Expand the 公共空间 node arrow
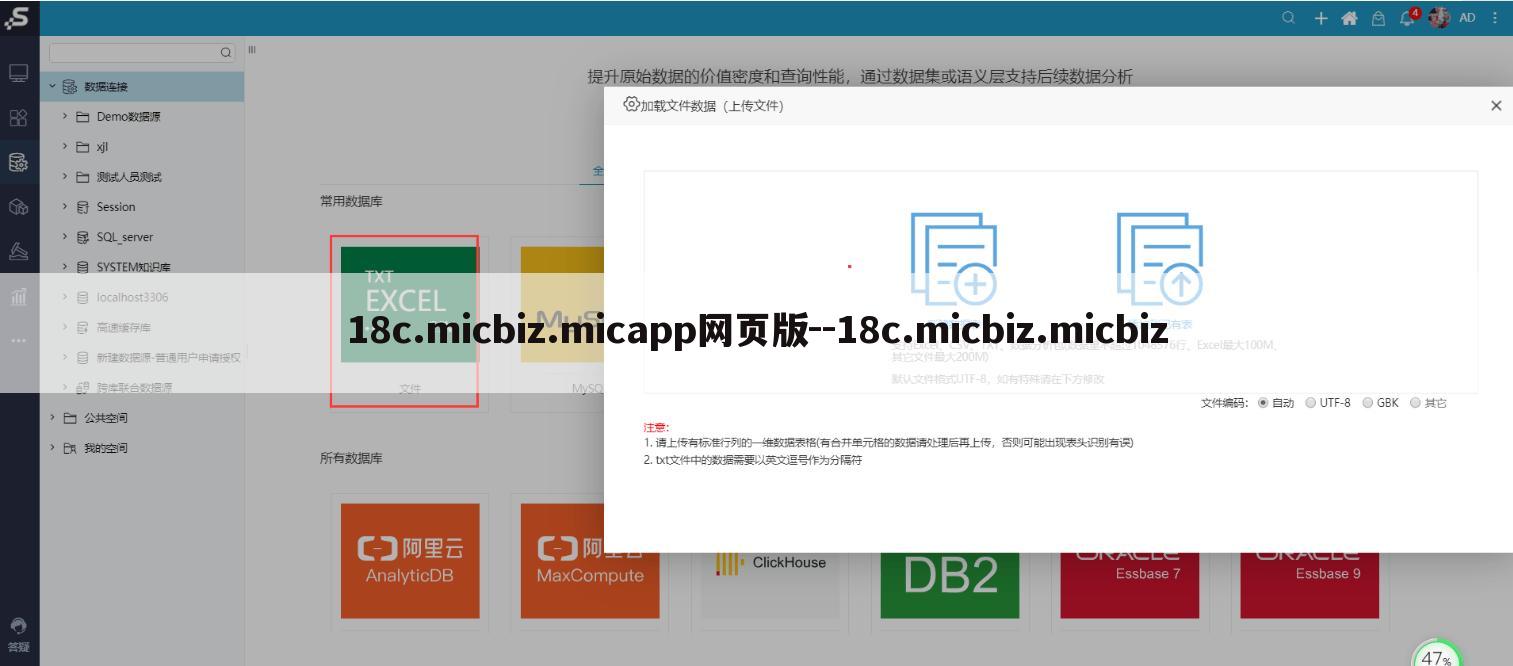 [x=52, y=418]
